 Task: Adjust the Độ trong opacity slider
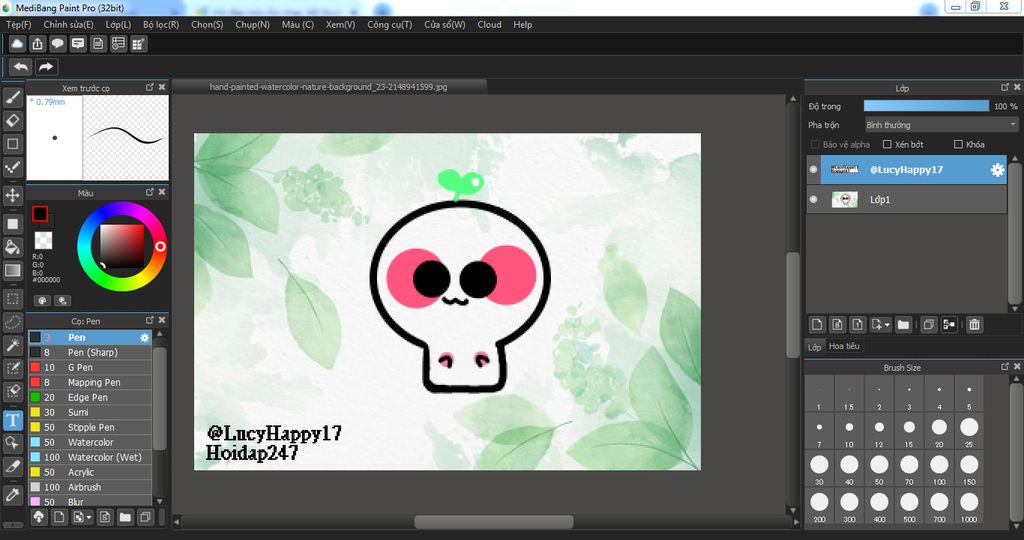click(926, 106)
